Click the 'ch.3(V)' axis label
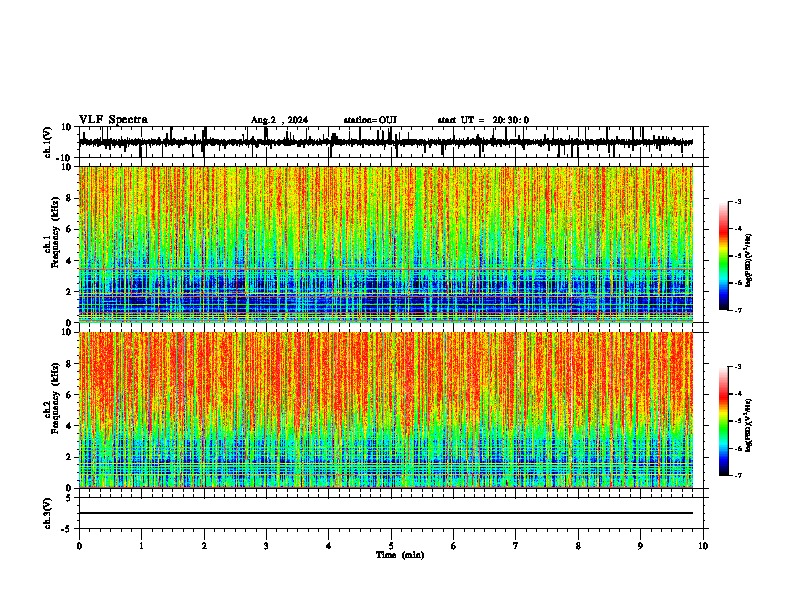 pos(48,513)
